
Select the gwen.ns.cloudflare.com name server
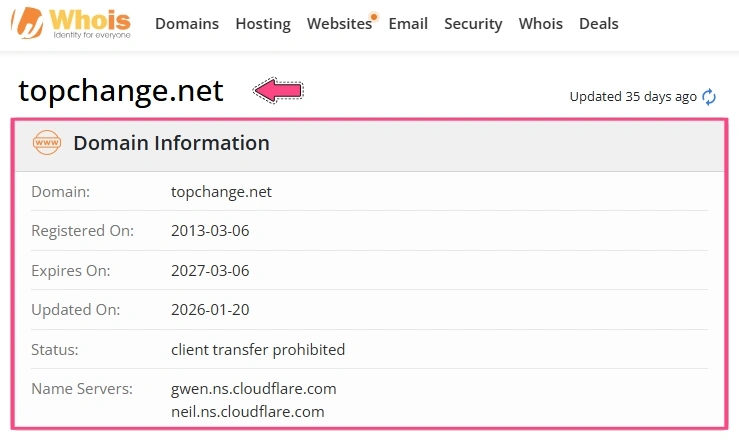(254, 389)
